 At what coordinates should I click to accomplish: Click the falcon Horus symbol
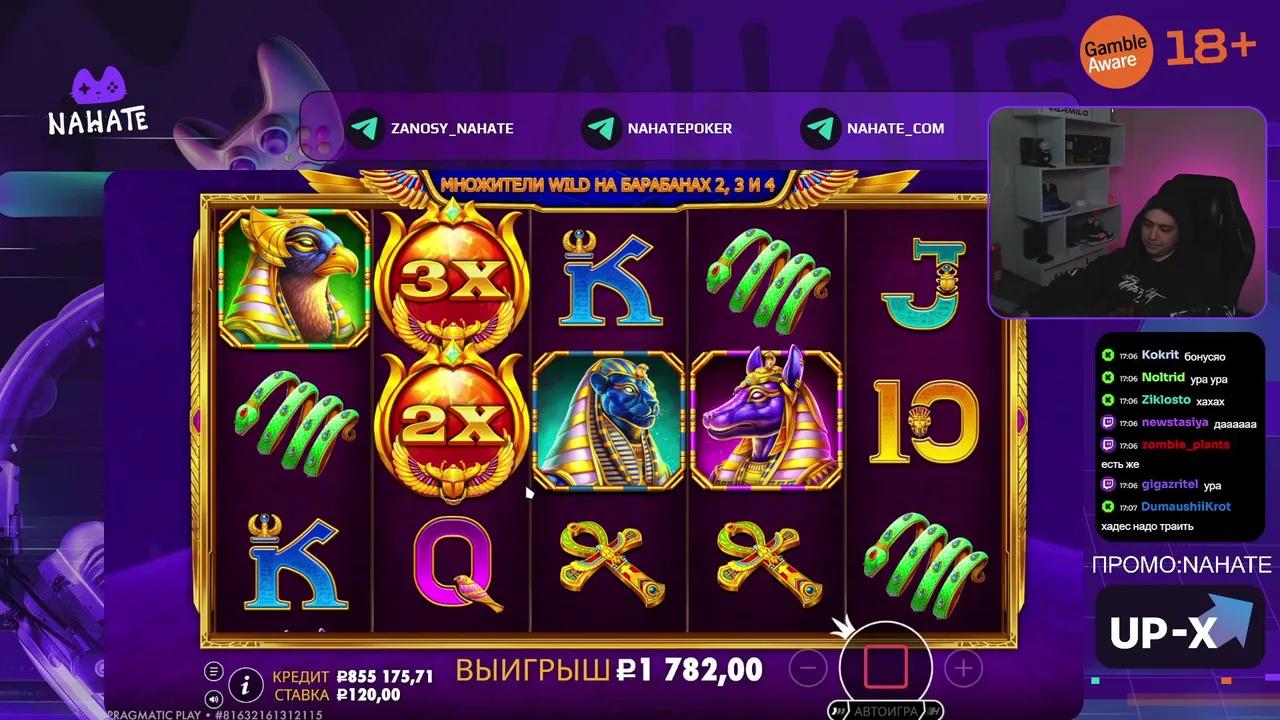(294, 278)
